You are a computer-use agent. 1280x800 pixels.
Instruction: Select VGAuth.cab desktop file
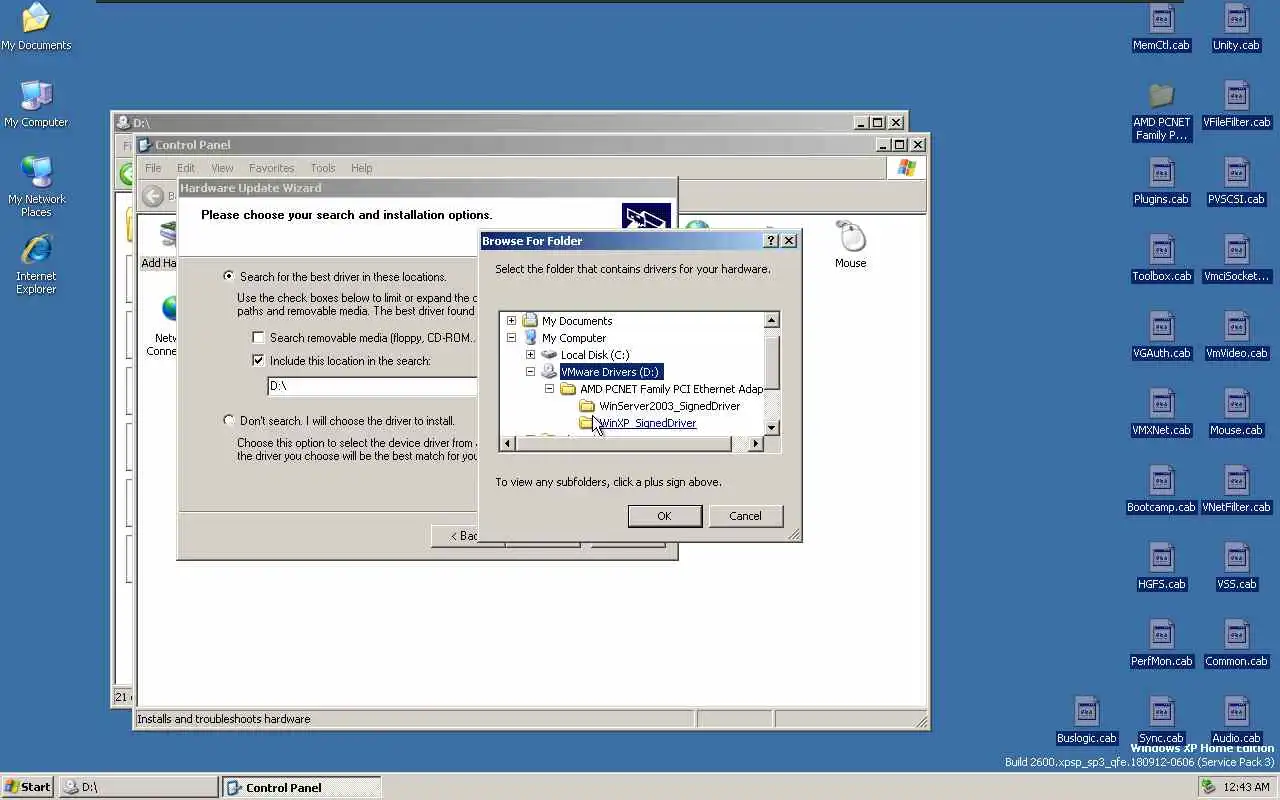point(1161,335)
